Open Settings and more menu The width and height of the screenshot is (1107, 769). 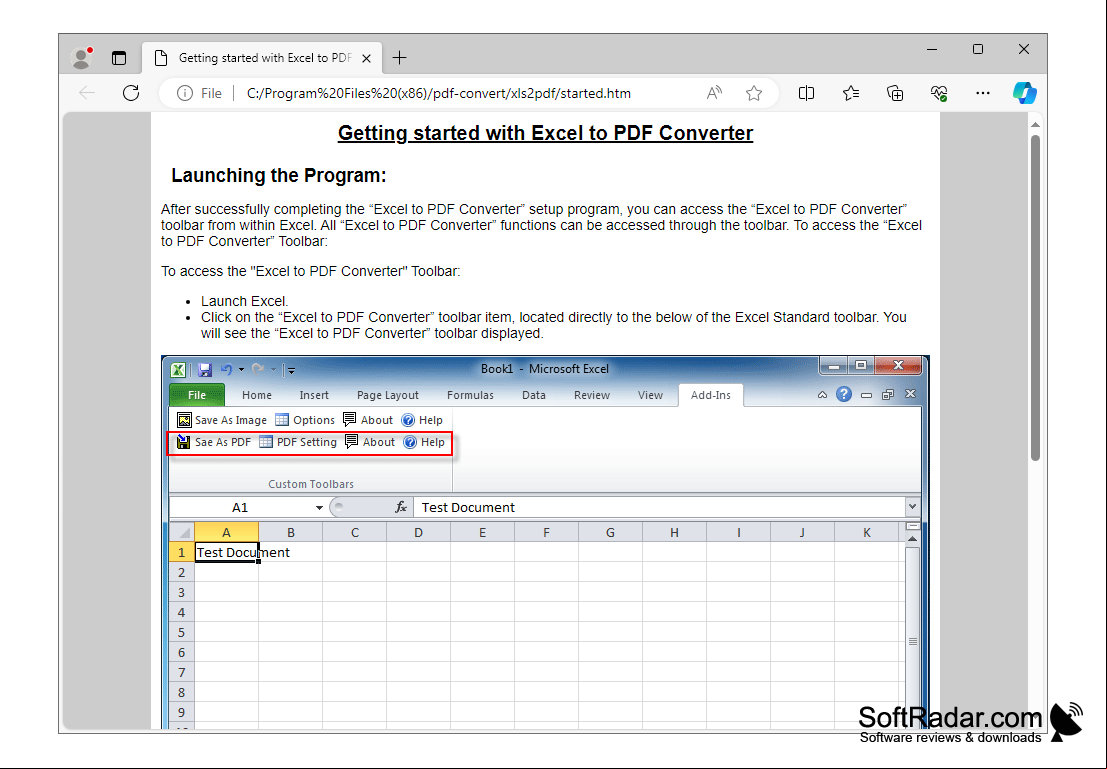[x=983, y=93]
